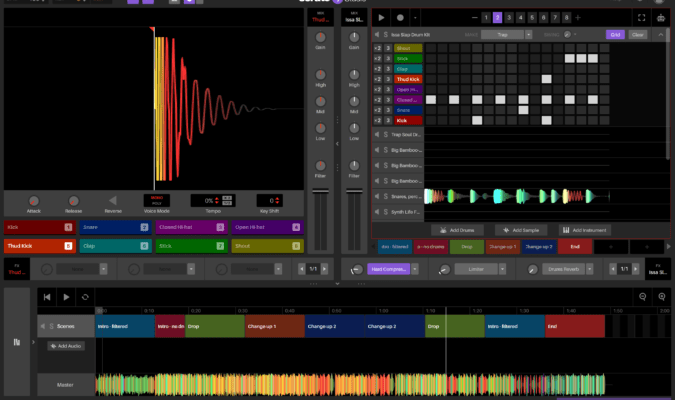Zoom in the song timeline

pyautogui.click(x=661, y=297)
